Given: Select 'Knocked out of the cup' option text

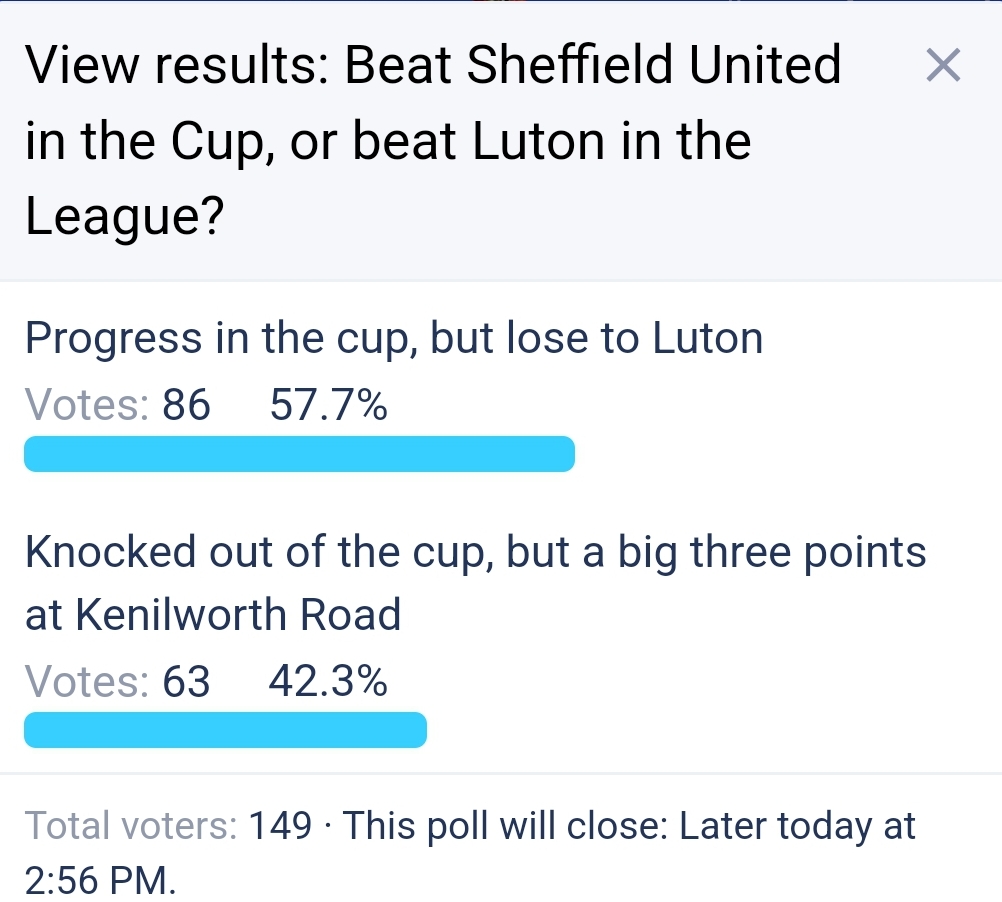Looking at the screenshot, I should point(259,551).
